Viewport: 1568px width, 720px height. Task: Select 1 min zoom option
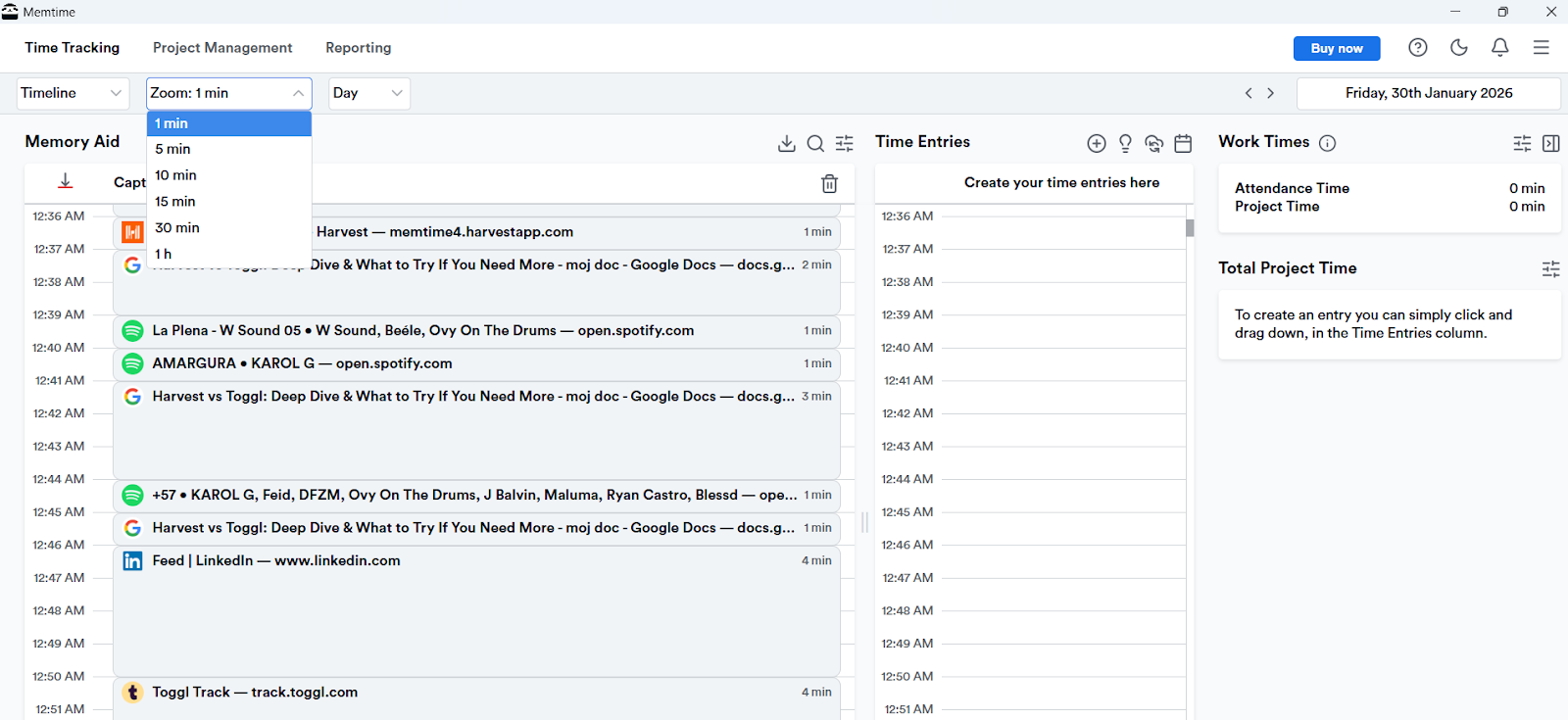[x=229, y=123]
